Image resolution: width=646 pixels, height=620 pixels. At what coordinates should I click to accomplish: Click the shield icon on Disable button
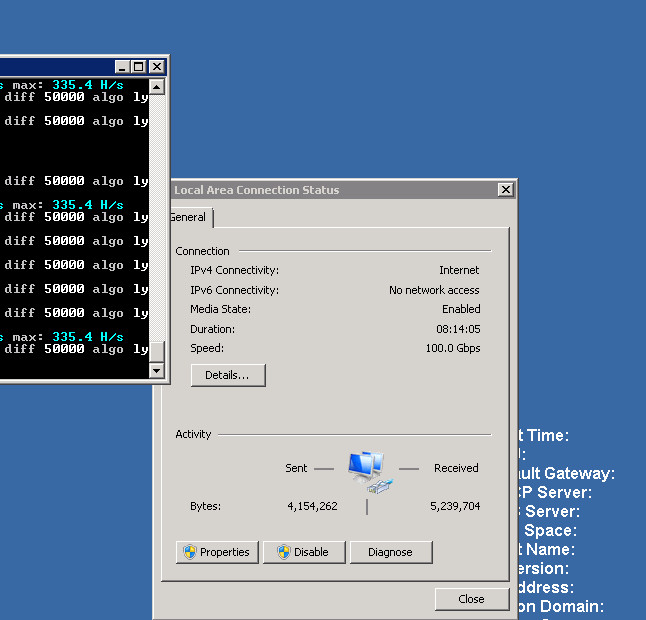pos(283,552)
